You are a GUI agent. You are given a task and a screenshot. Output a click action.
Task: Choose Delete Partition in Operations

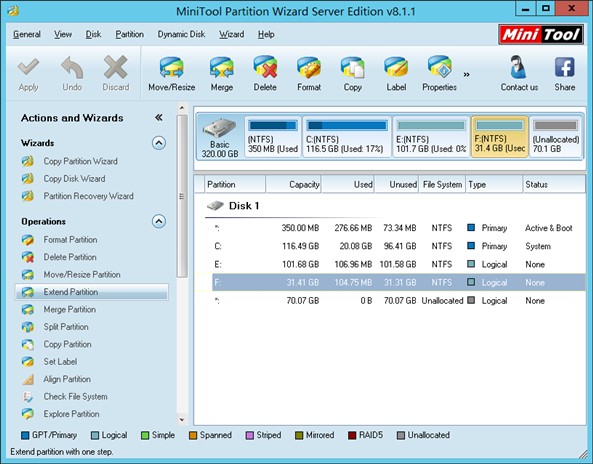70,257
